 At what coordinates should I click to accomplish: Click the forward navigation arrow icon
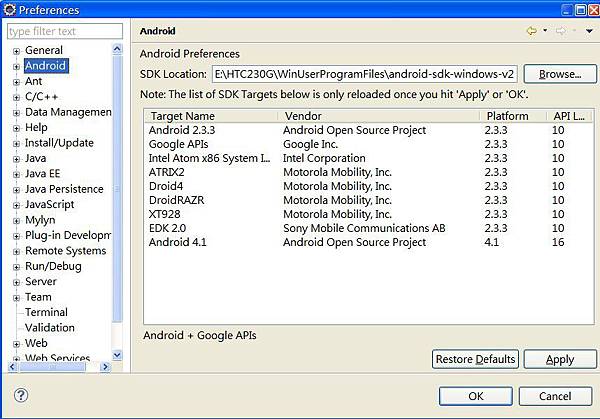(x=561, y=31)
